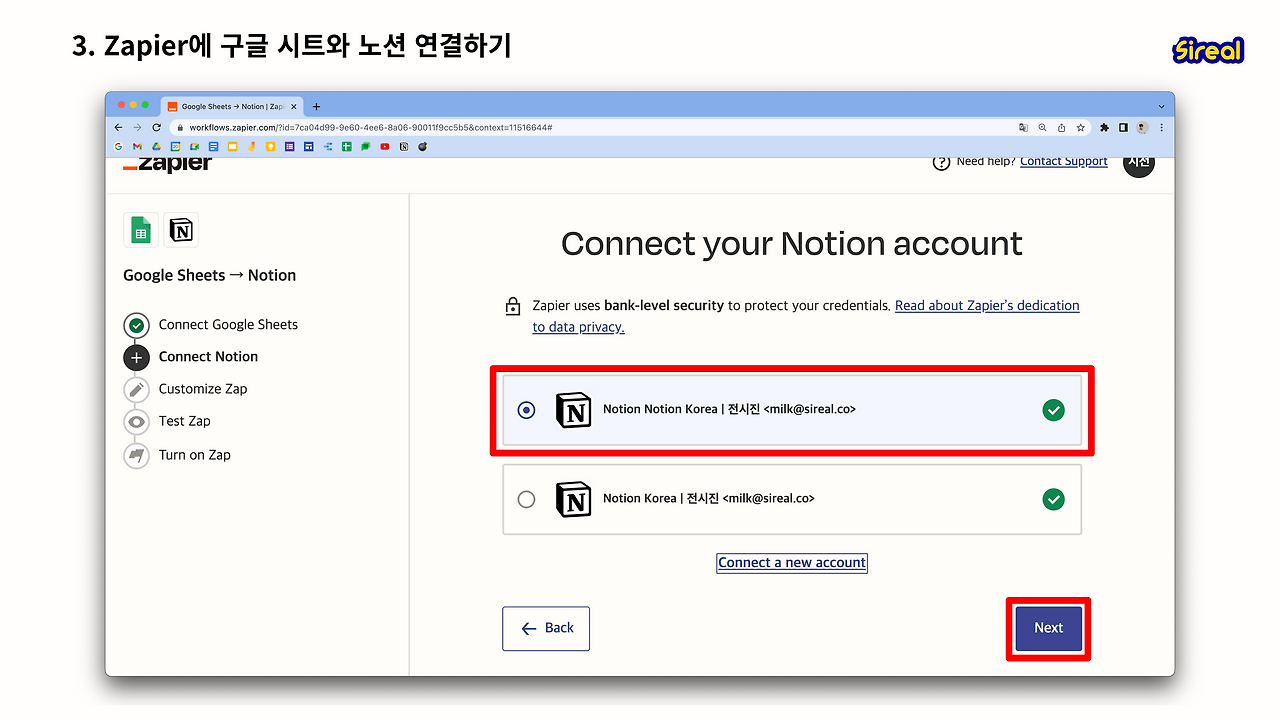Open the bomb-shaped bookmark icon
Image resolution: width=1280 pixels, height=720 pixels.
(423, 146)
